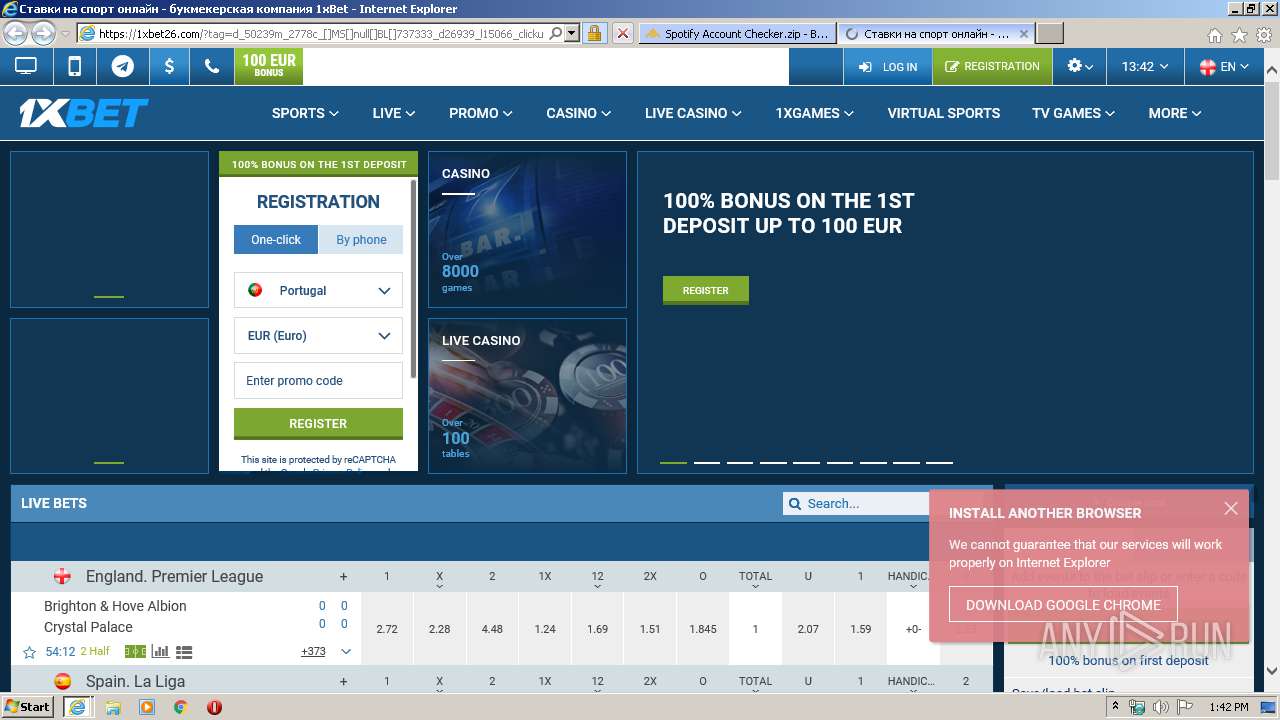Close the Install Another Browser popup
The width and height of the screenshot is (1280, 720).
click(x=1231, y=508)
